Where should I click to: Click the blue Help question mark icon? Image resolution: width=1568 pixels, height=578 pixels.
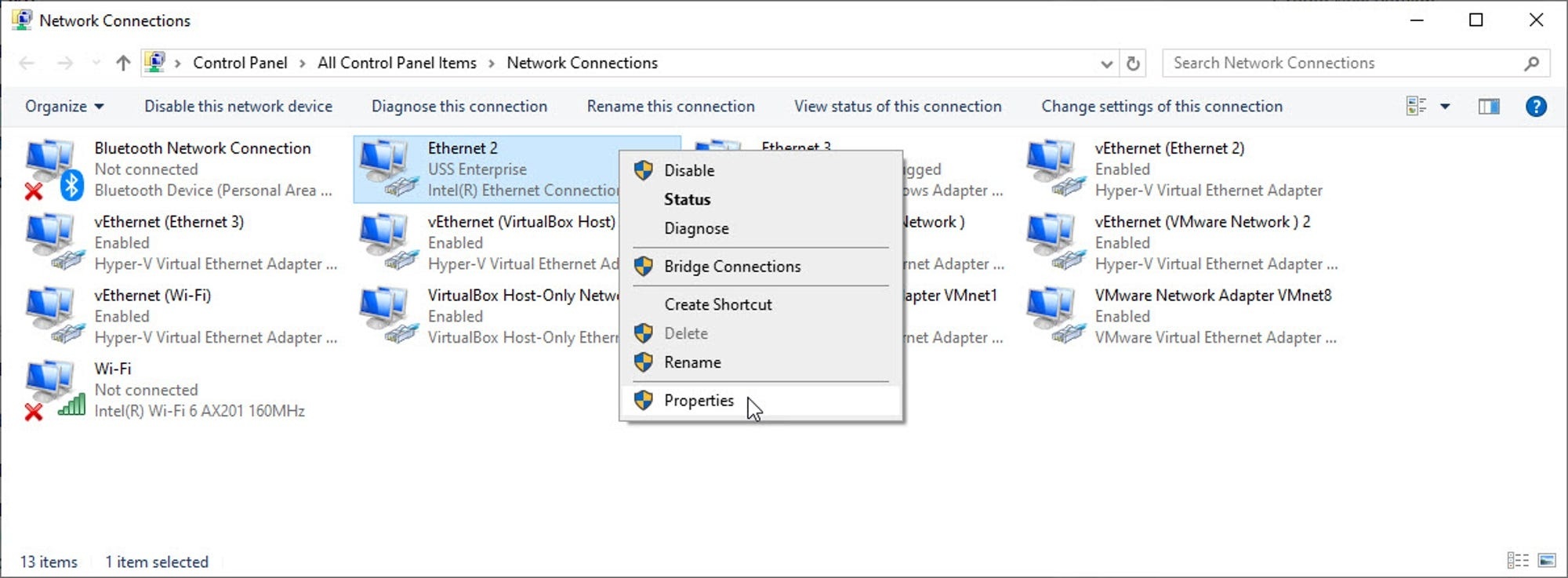click(x=1535, y=107)
